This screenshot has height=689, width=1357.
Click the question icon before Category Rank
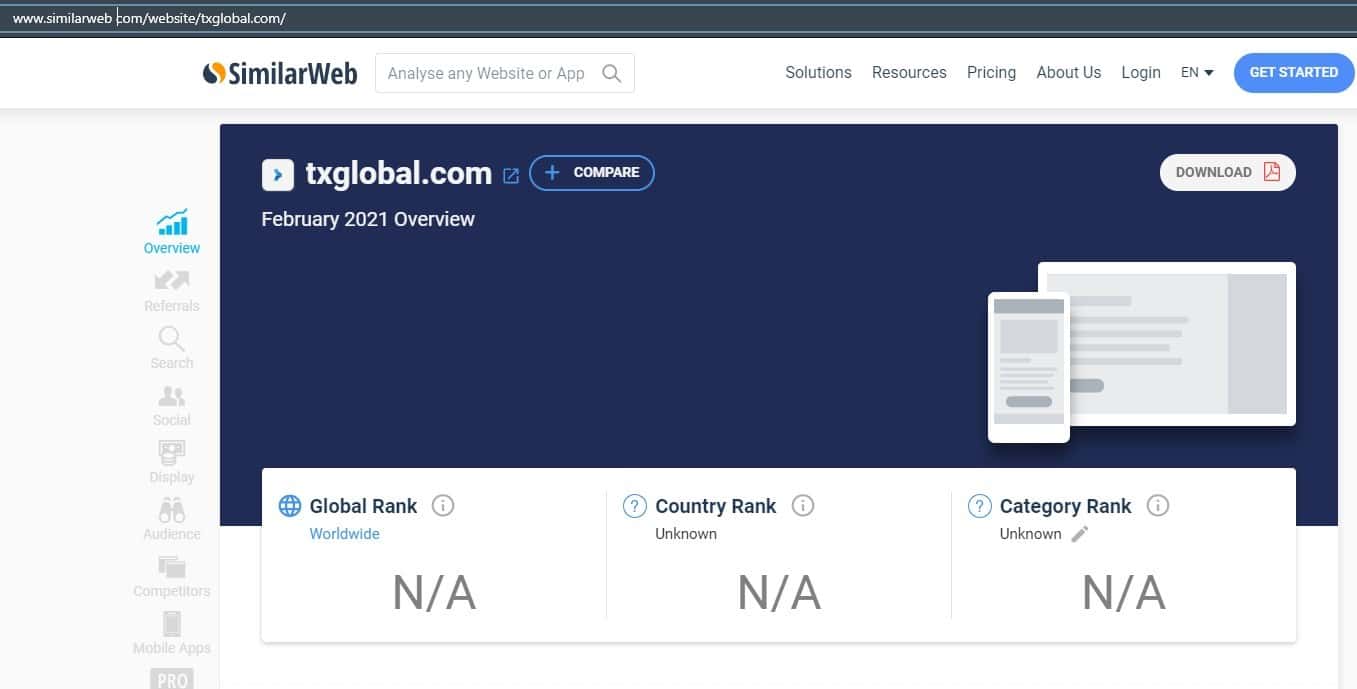pyautogui.click(x=979, y=506)
